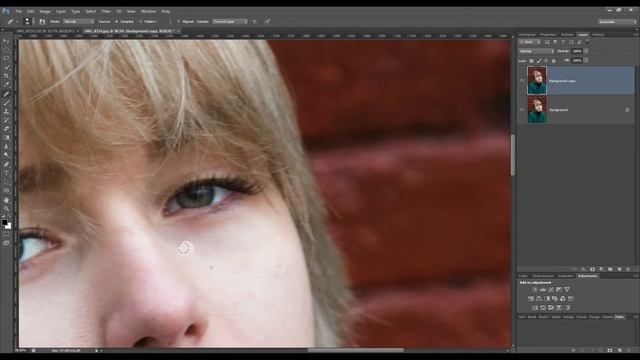Open the Window menu
This screenshot has height=360, width=640.
149,11
